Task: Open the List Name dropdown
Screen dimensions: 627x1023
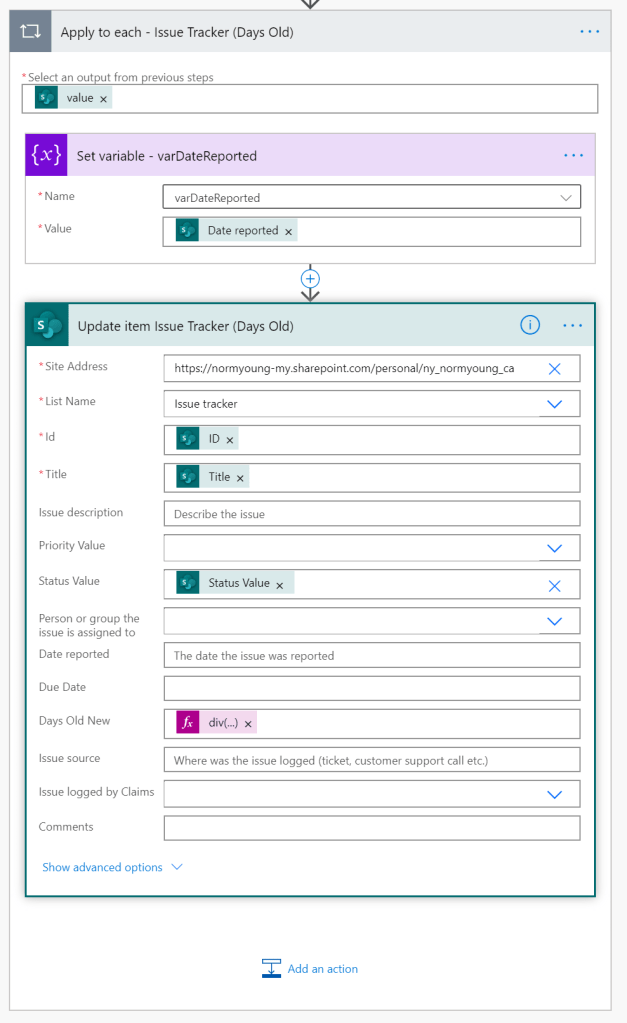Action: click(x=554, y=404)
